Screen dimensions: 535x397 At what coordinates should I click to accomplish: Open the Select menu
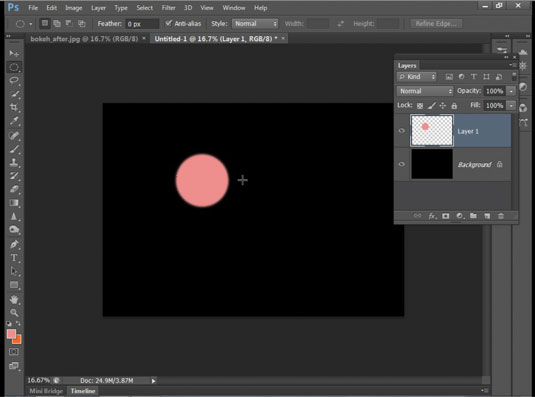point(145,8)
